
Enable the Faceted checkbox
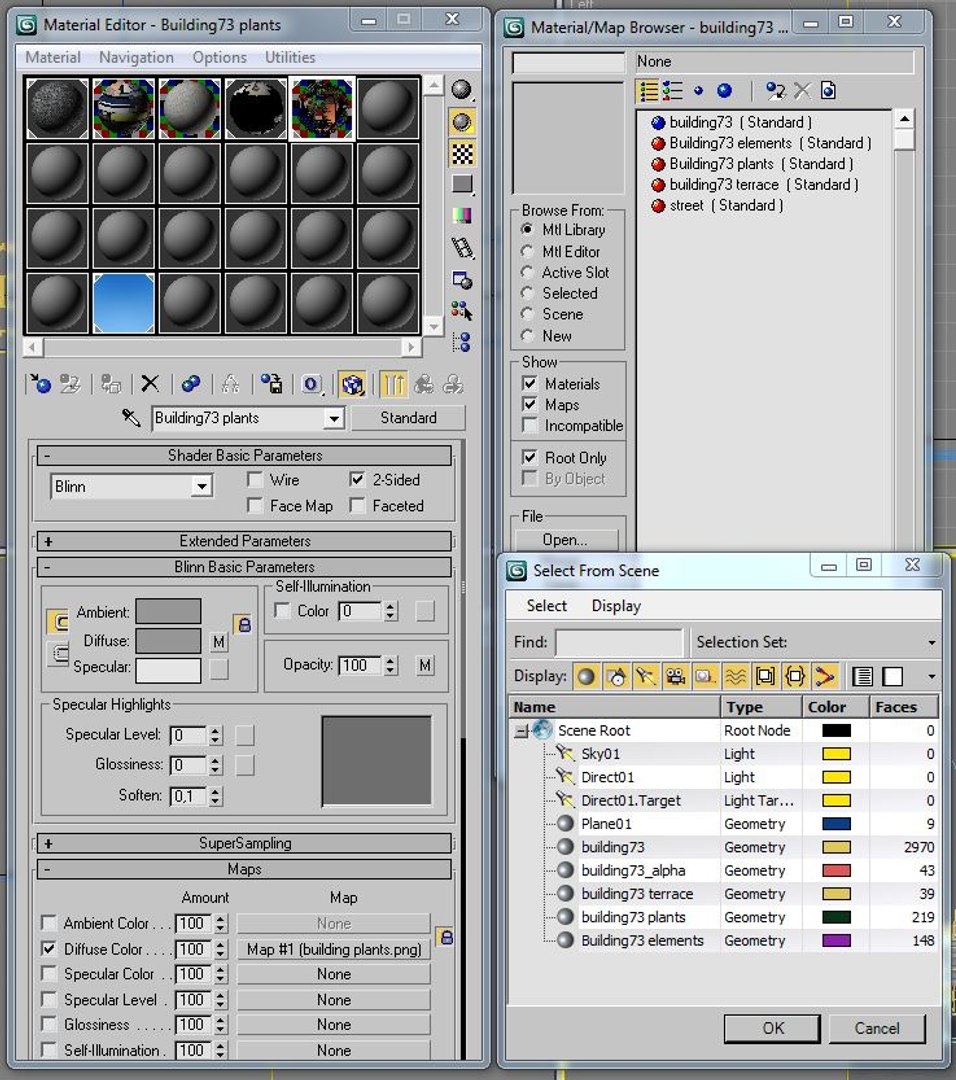pos(357,506)
